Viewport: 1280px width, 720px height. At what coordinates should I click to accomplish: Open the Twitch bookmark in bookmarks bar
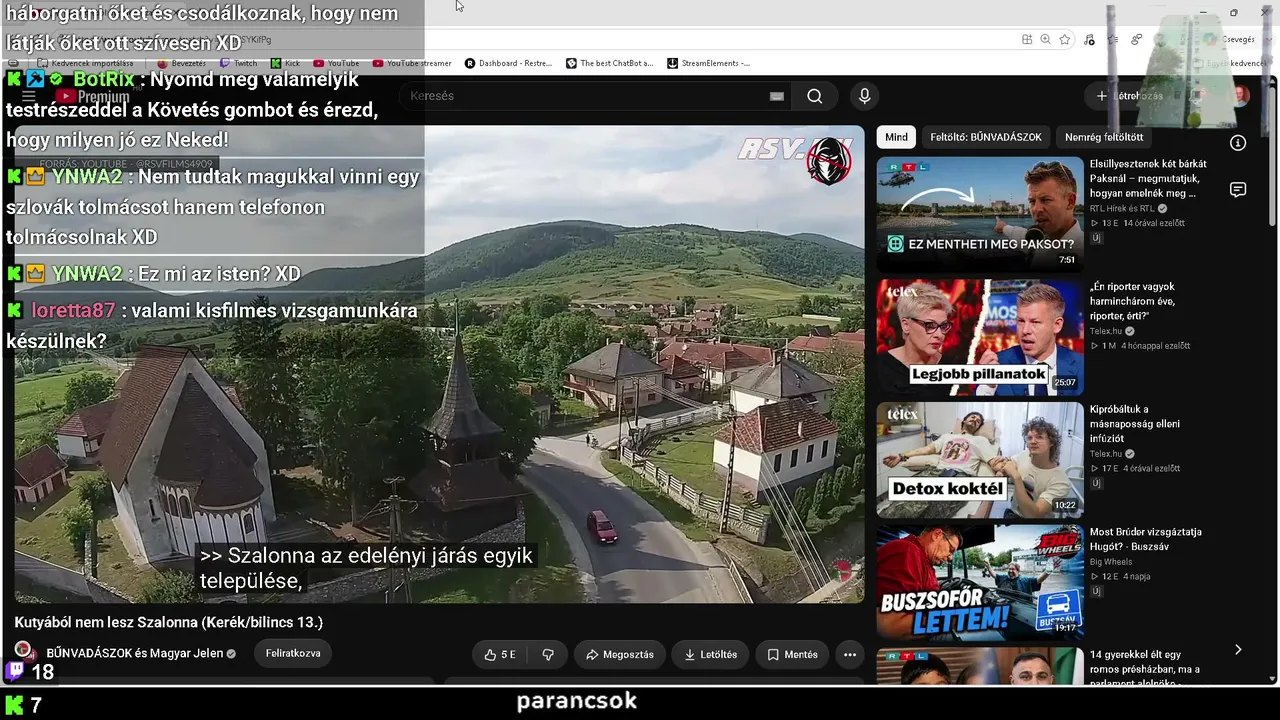[x=239, y=63]
